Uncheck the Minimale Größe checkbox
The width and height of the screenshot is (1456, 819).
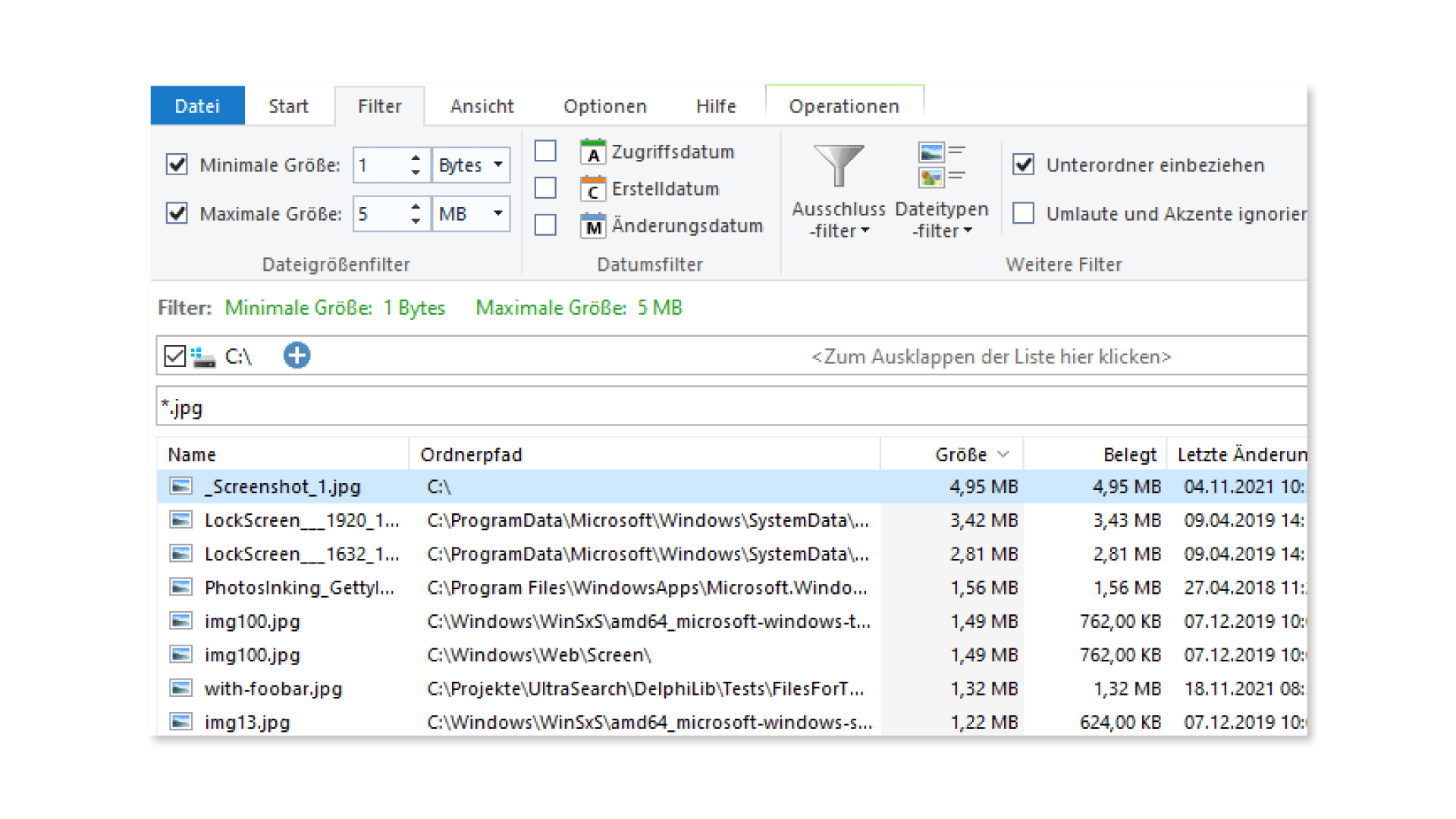coord(177,165)
